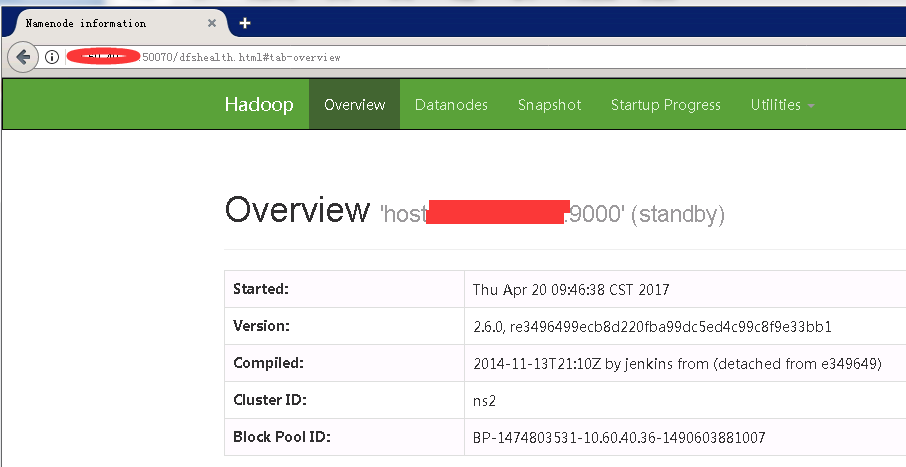Open the Datanodes nav tab
Viewport: 906px width, 467px height.
[x=451, y=105]
